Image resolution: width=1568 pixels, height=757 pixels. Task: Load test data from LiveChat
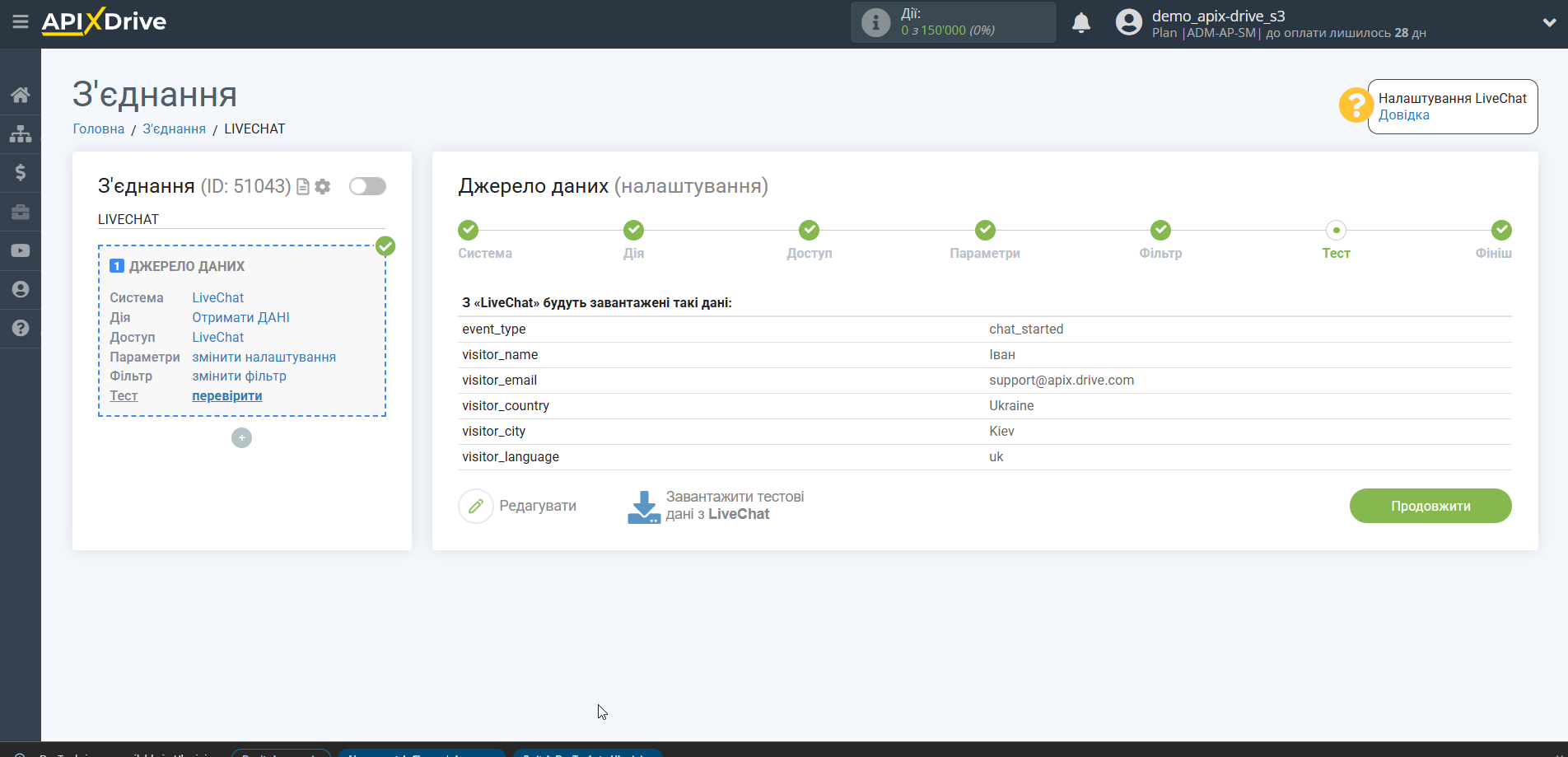[716, 506]
